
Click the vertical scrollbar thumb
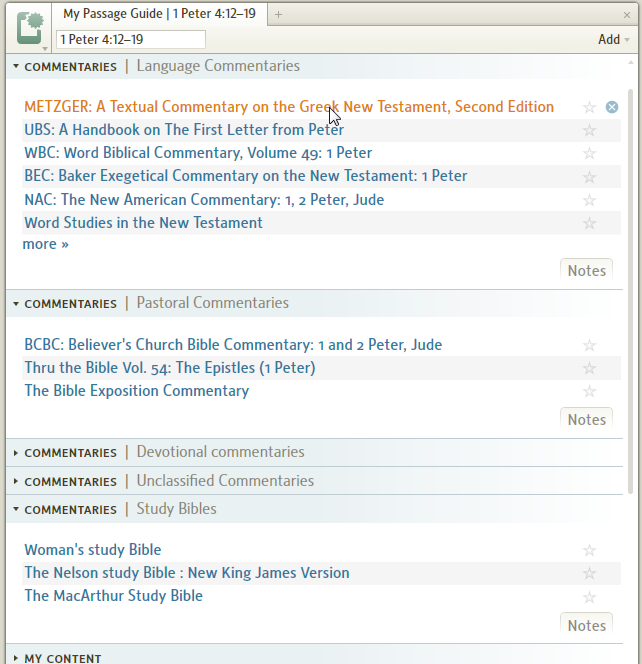[630, 291]
